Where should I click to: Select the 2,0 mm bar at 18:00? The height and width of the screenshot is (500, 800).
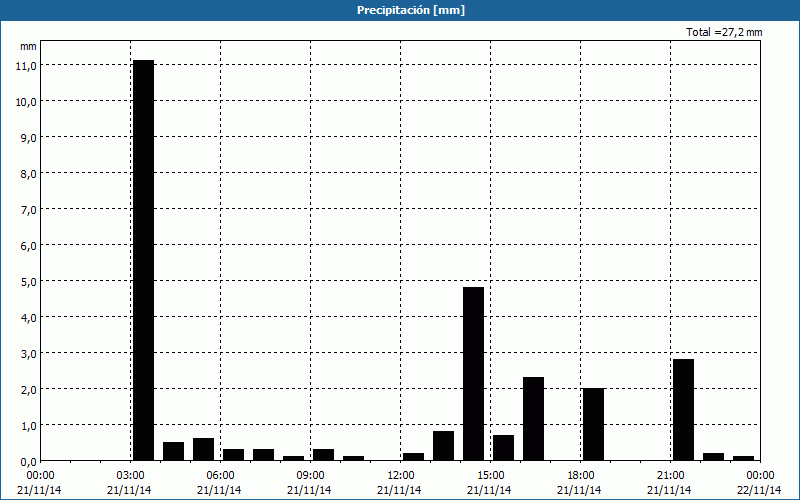593,424
